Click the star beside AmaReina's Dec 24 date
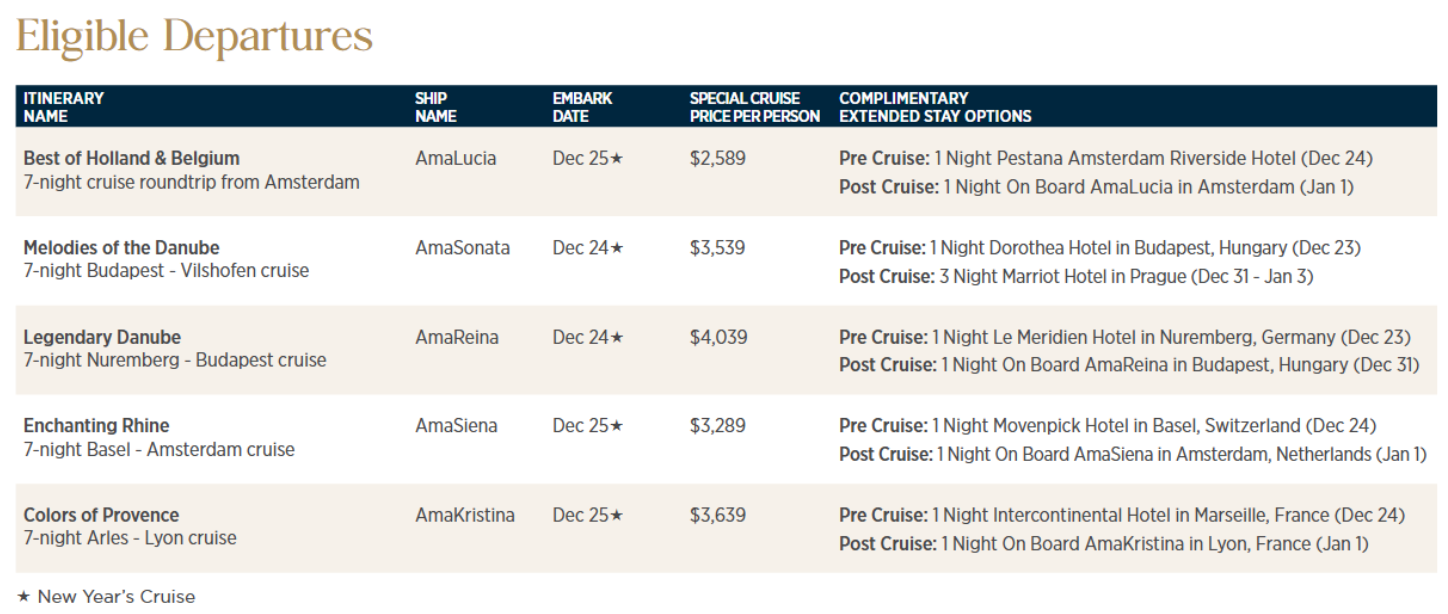 click(617, 337)
